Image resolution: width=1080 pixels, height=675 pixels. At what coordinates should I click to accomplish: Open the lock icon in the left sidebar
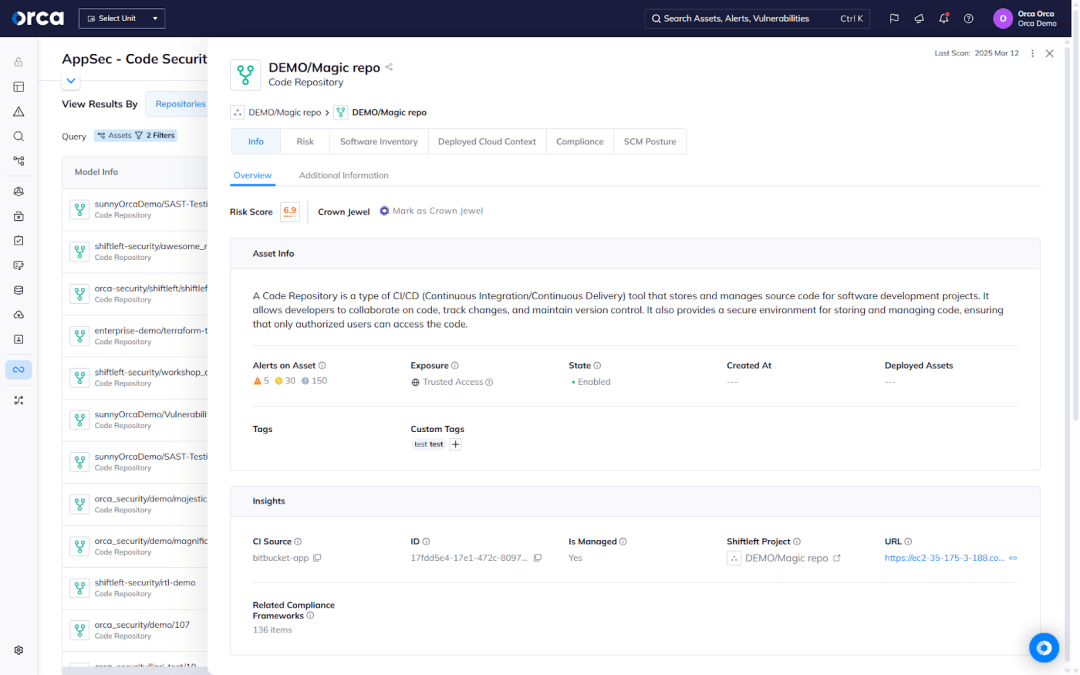pyautogui.click(x=19, y=62)
